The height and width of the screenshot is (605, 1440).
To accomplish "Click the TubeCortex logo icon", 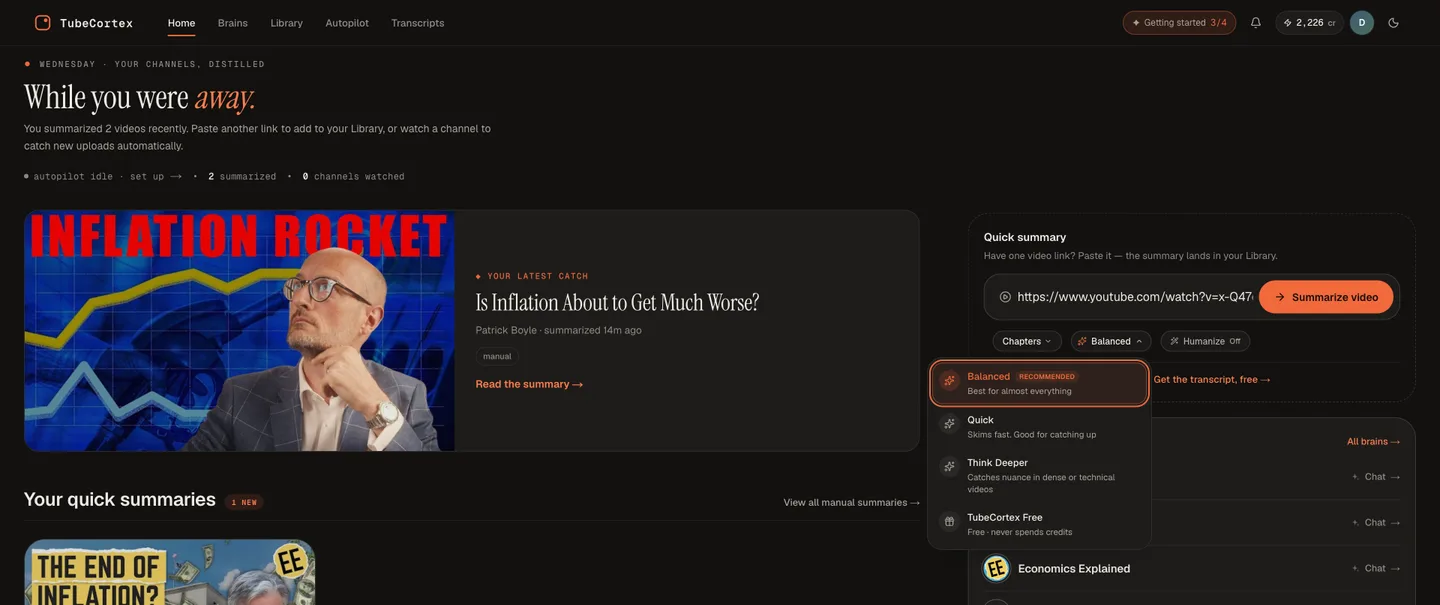I will (43, 23).
